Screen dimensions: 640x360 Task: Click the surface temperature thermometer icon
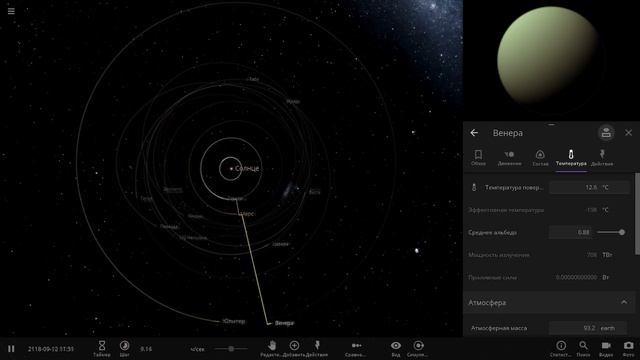474,187
